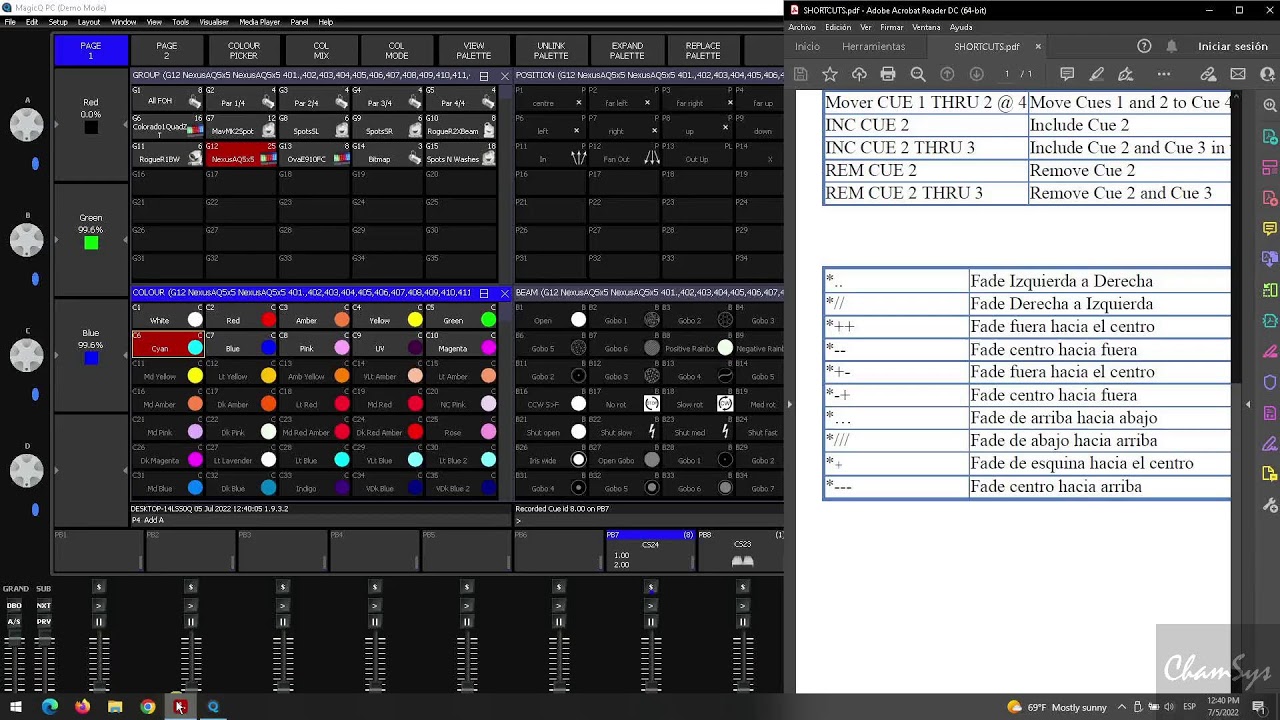This screenshot has height=720, width=1280.
Task: Select the highlighter pen in Acrobat
Action: coord(1097,74)
